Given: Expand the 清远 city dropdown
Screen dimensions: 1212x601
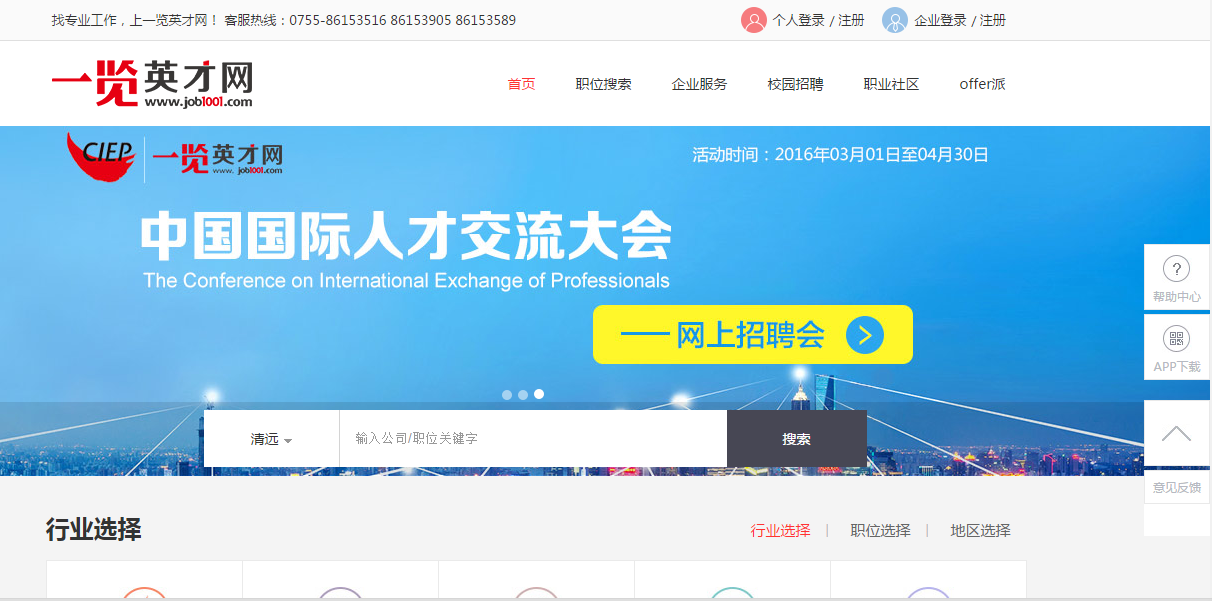Looking at the screenshot, I should point(271,439).
